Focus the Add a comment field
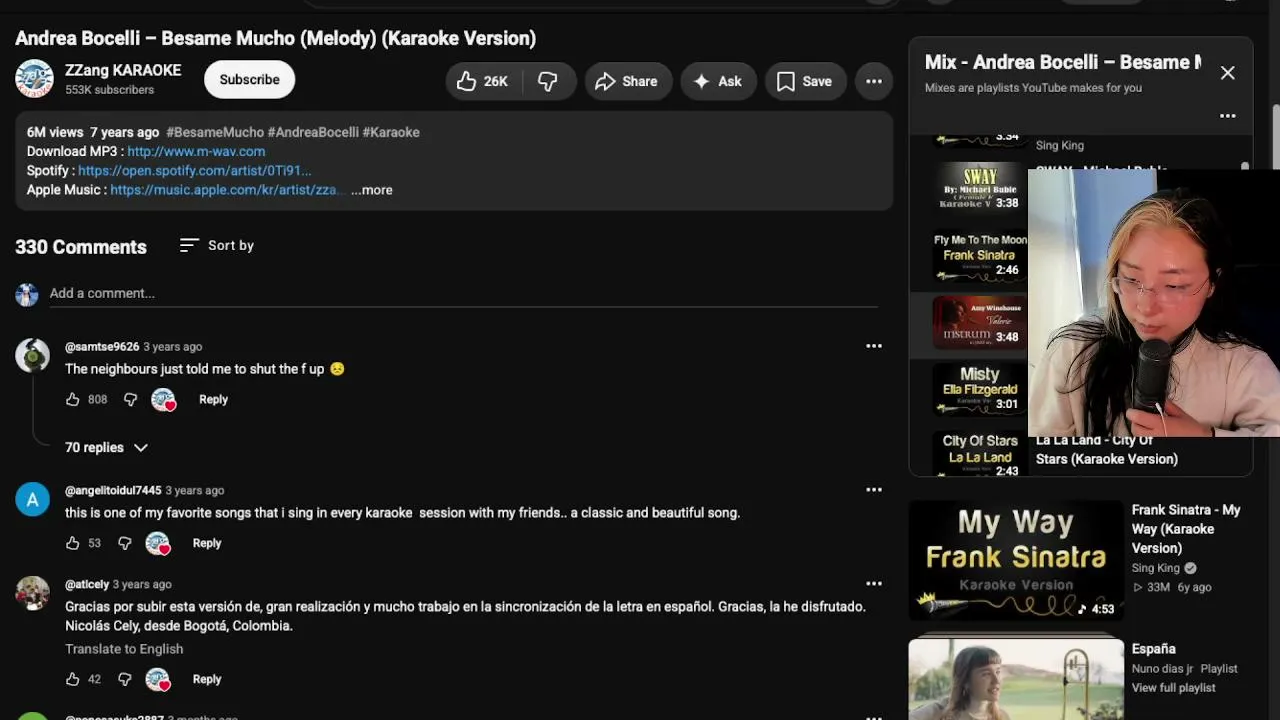Screen dimensions: 1280x720 [463, 293]
